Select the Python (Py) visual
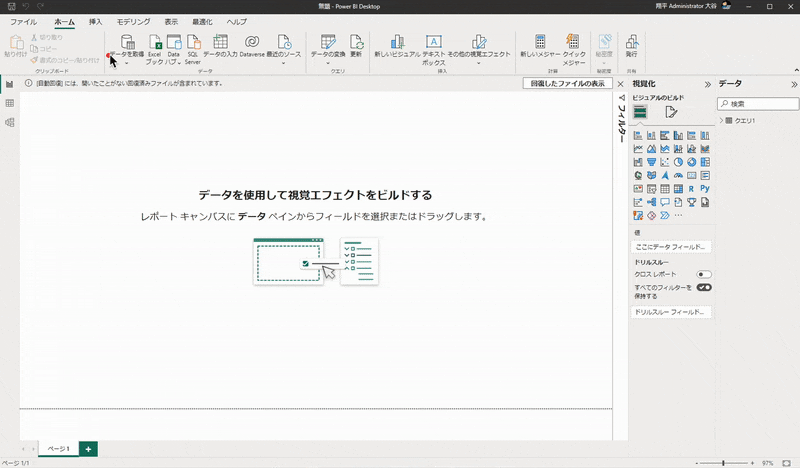Screen dimensions: 800x468 coord(705,189)
